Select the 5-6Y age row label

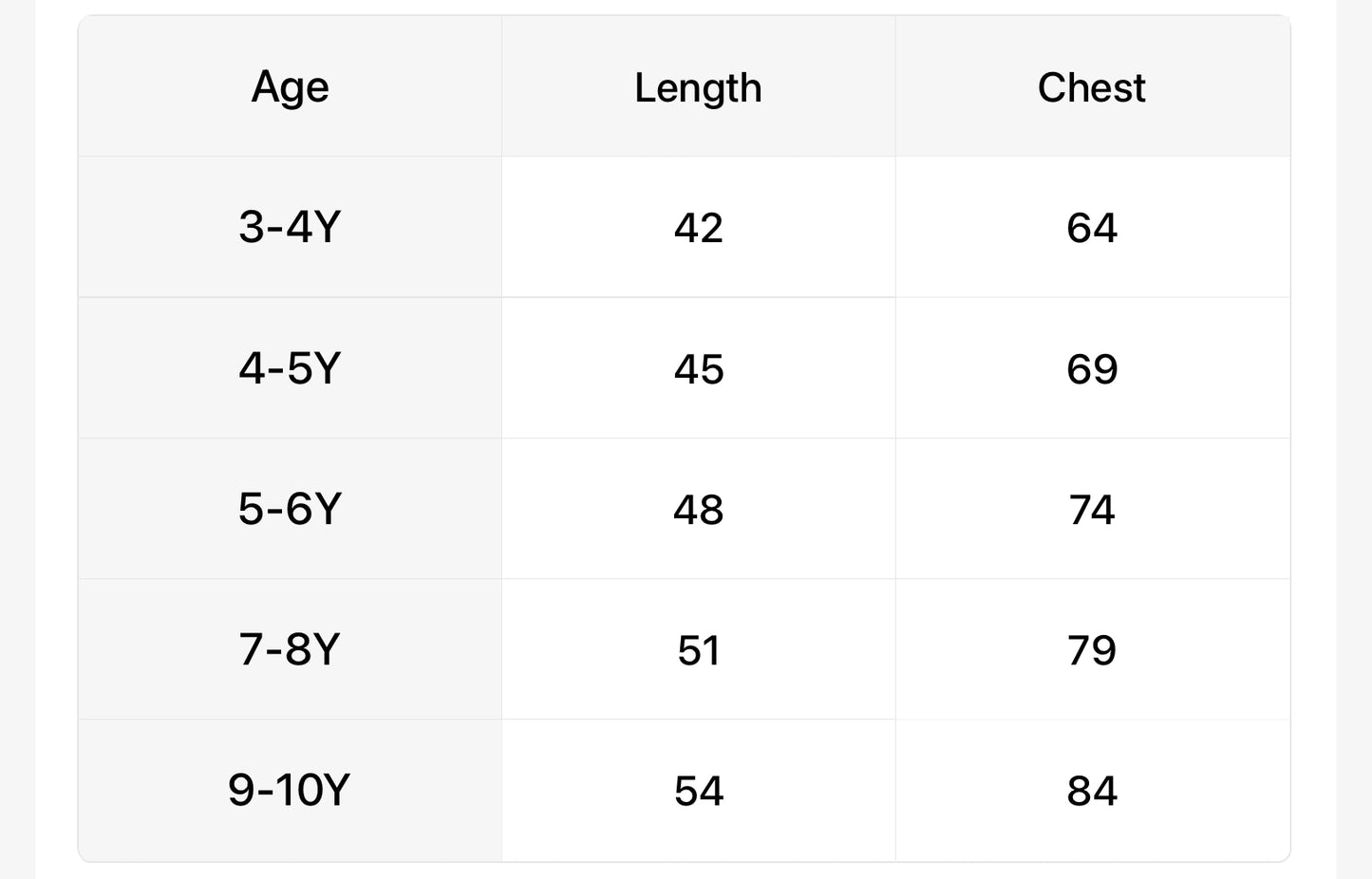click(x=290, y=509)
